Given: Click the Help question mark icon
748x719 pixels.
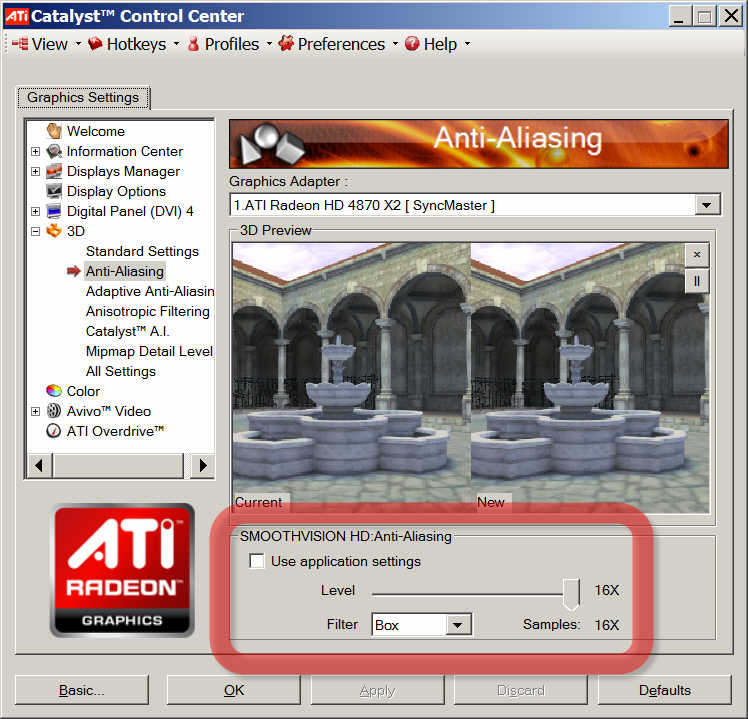Looking at the screenshot, I should [x=412, y=43].
